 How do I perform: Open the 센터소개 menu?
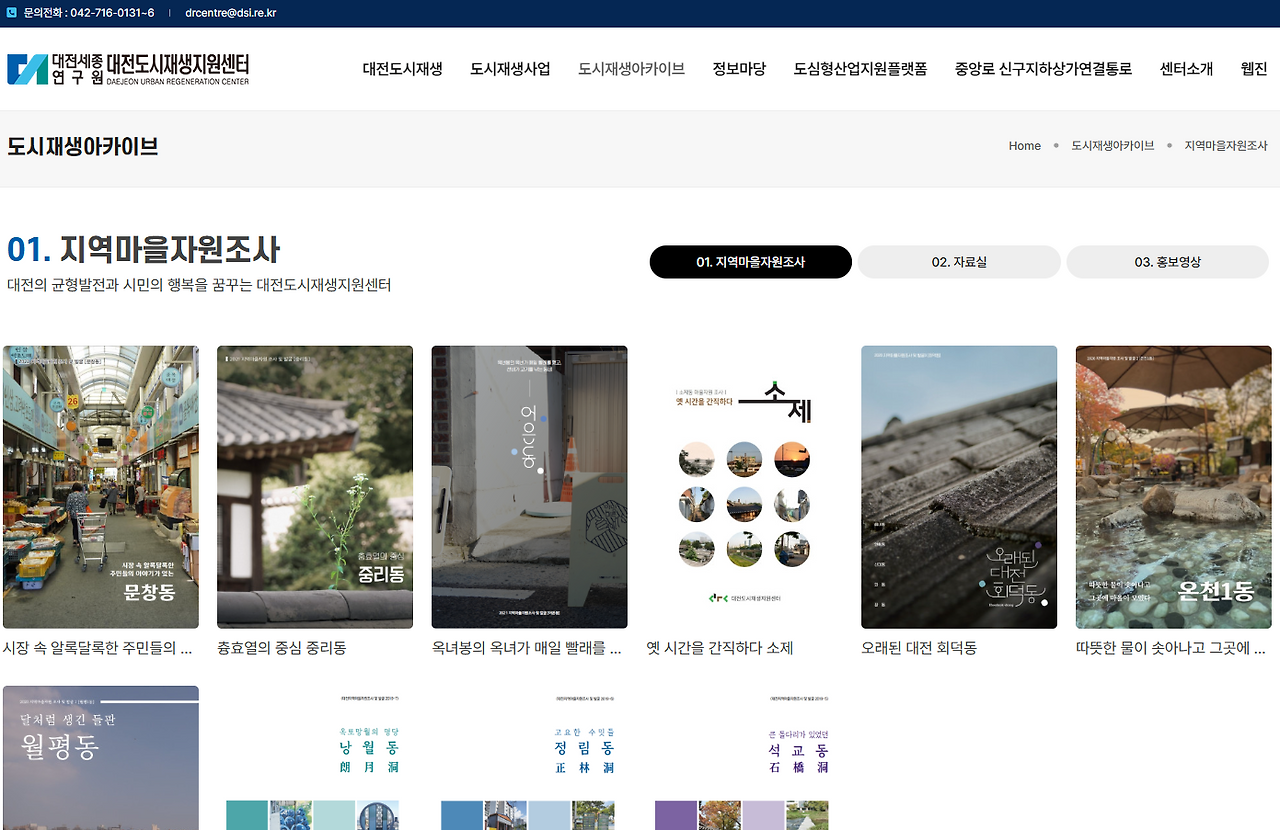1186,69
